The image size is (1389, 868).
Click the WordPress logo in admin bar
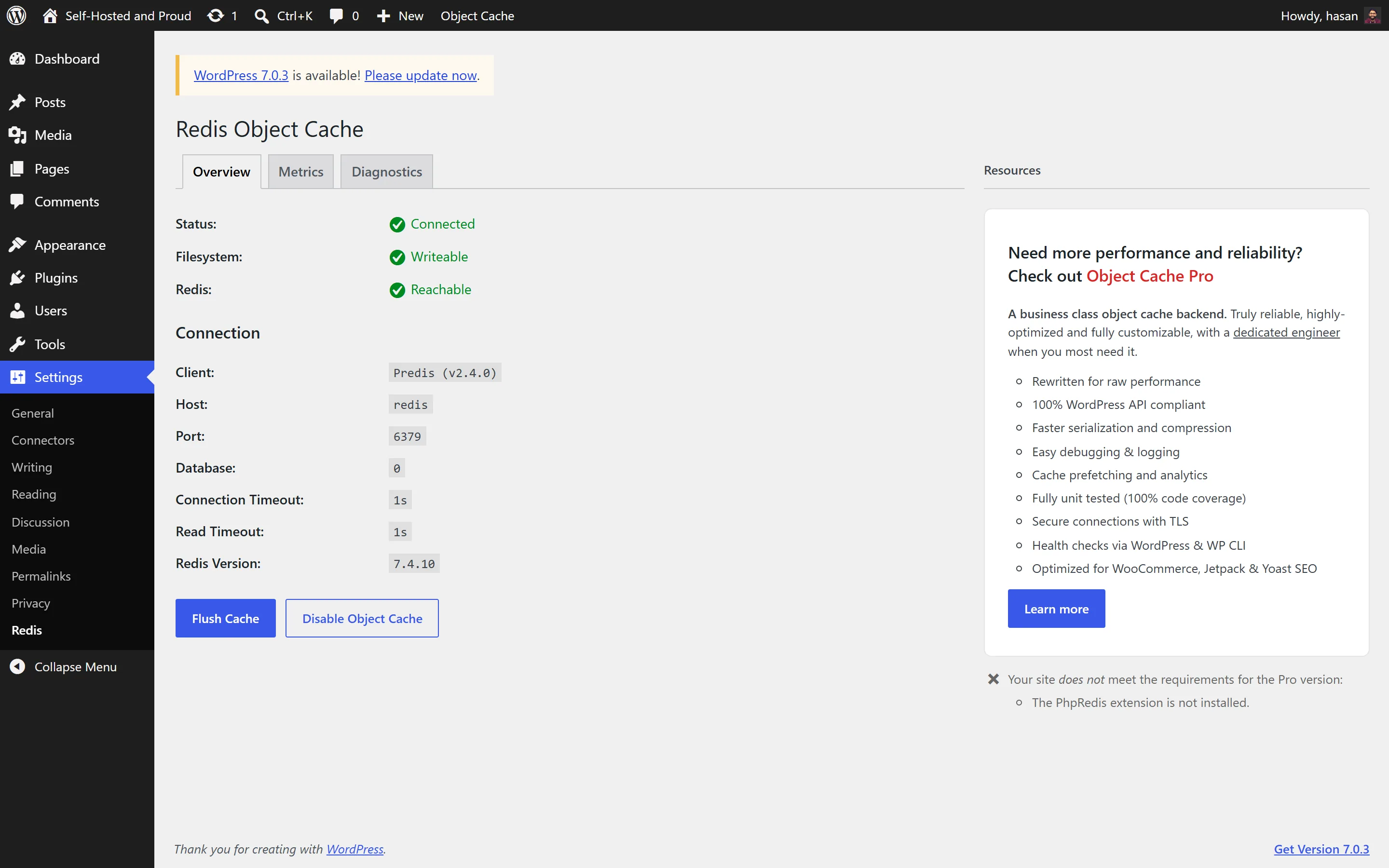coord(17,15)
